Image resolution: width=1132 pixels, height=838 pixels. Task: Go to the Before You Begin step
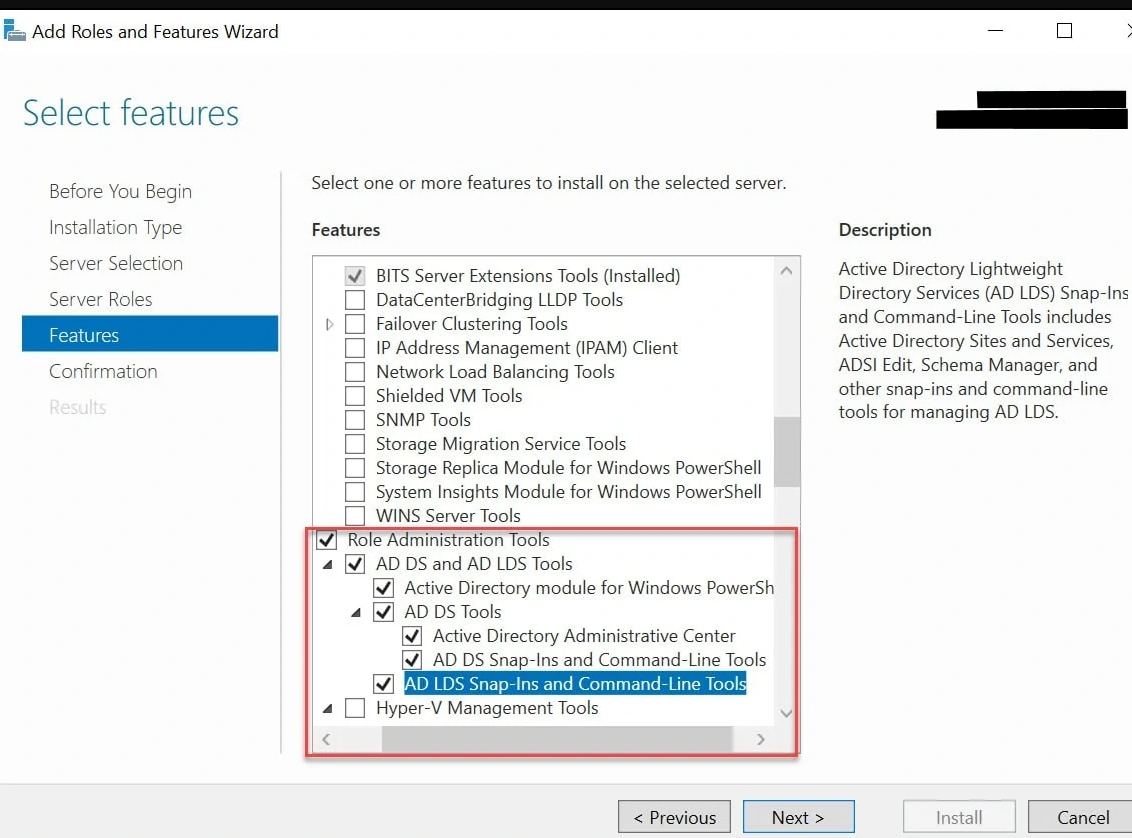pos(121,191)
